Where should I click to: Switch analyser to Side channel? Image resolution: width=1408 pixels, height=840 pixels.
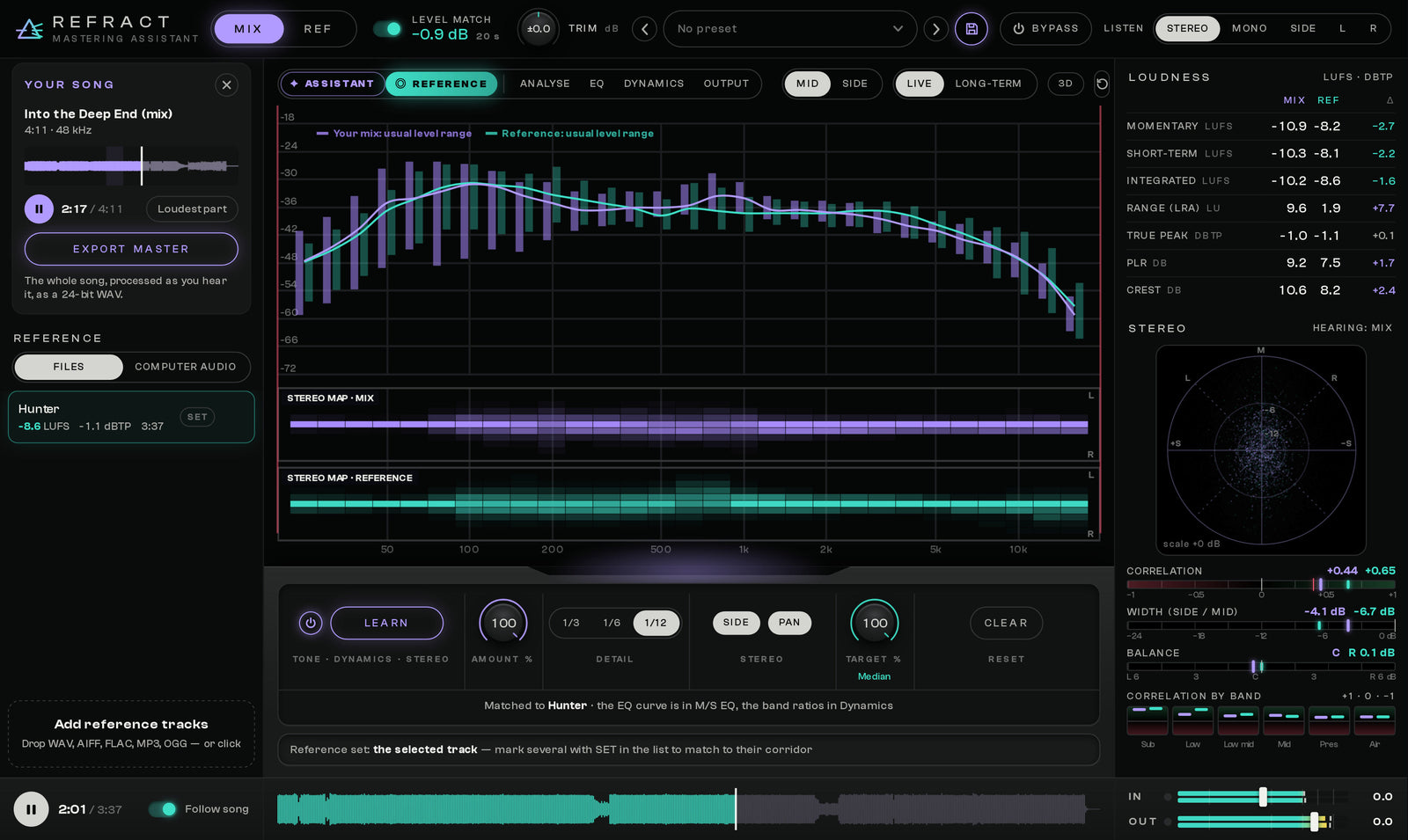854,84
